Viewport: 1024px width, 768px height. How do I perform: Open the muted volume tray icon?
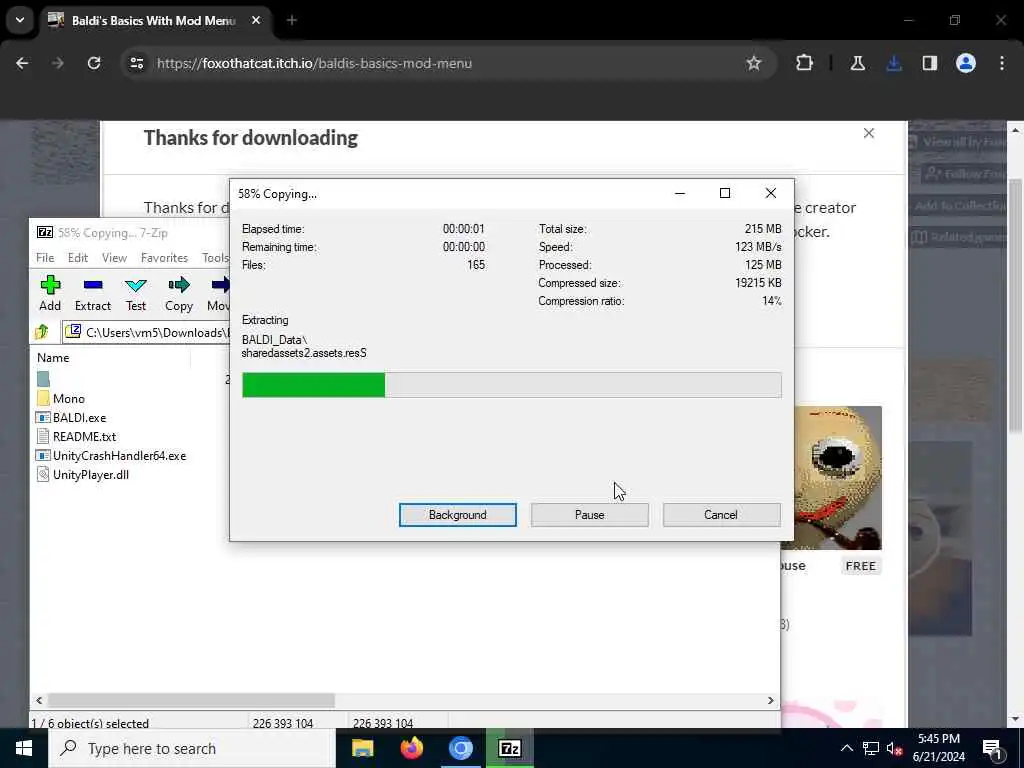895,748
